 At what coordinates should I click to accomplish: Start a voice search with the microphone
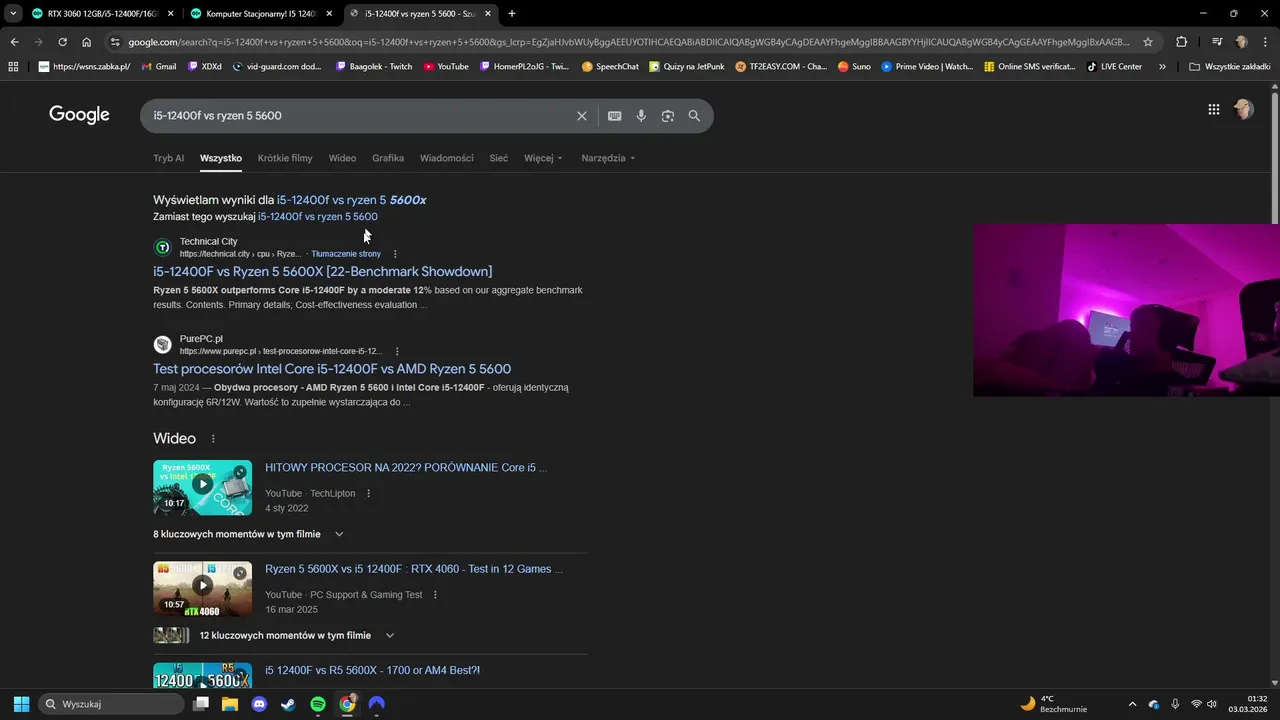641,116
